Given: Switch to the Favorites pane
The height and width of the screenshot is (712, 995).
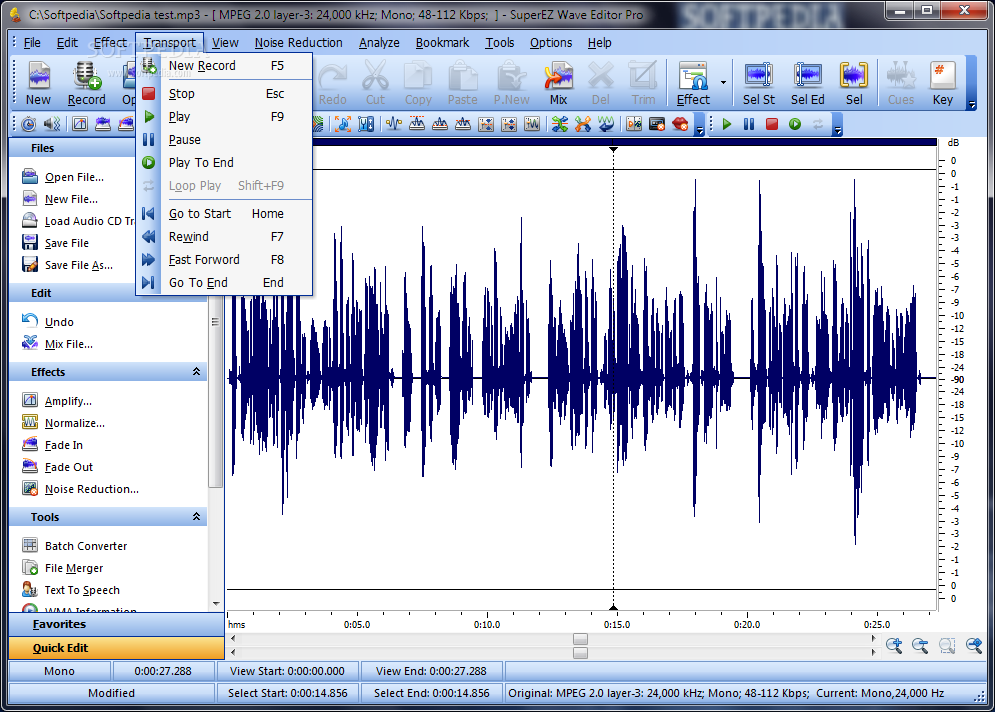Looking at the screenshot, I should coord(117,624).
